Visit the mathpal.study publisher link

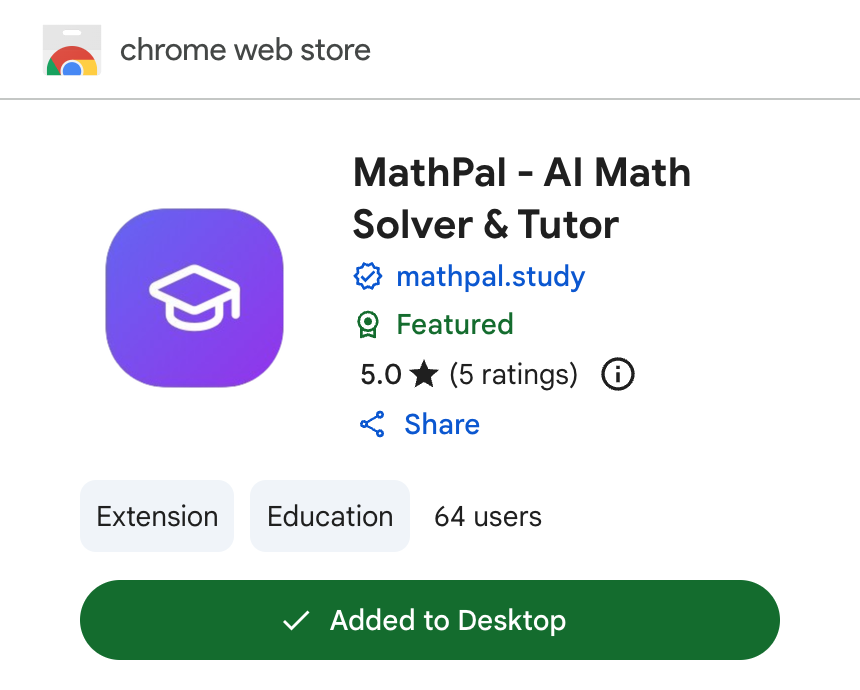tap(490, 276)
